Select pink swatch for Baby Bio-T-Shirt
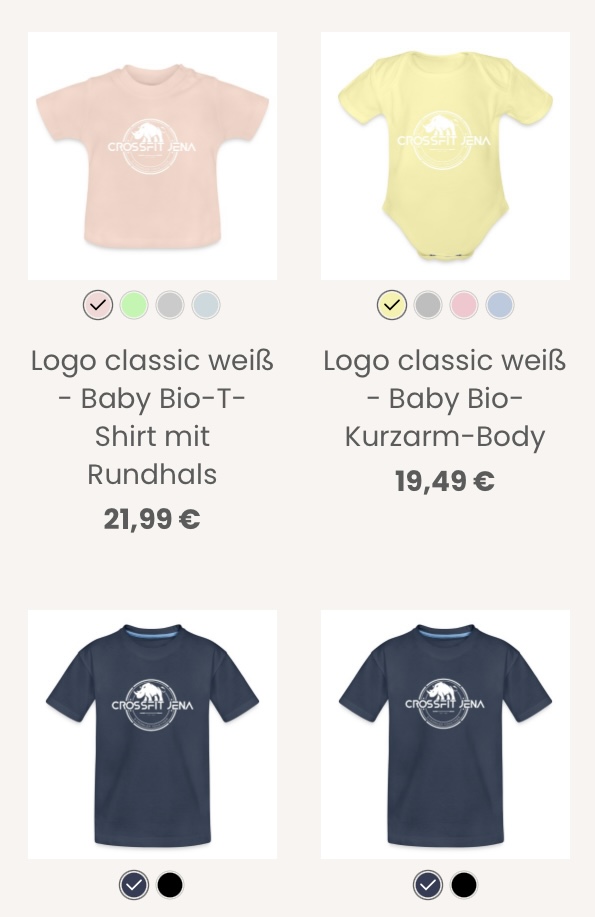Screen dimensions: 595x917 [x=98, y=305]
